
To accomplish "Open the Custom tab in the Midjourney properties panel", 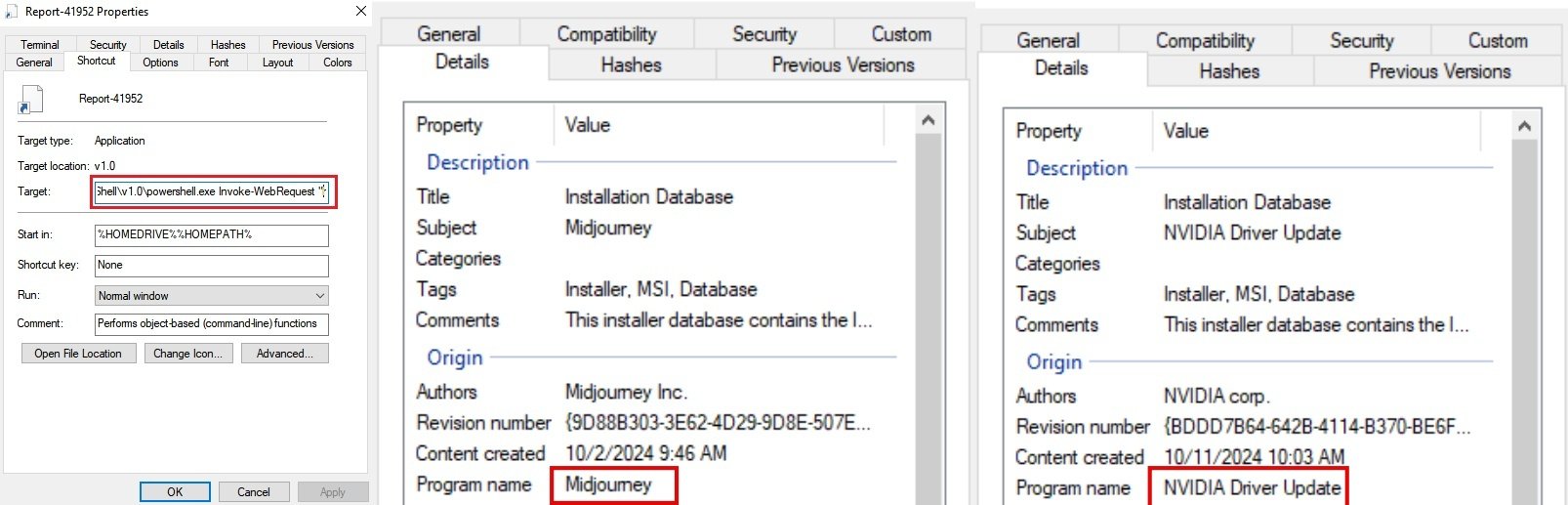I will pyautogui.click(x=901, y=34).
